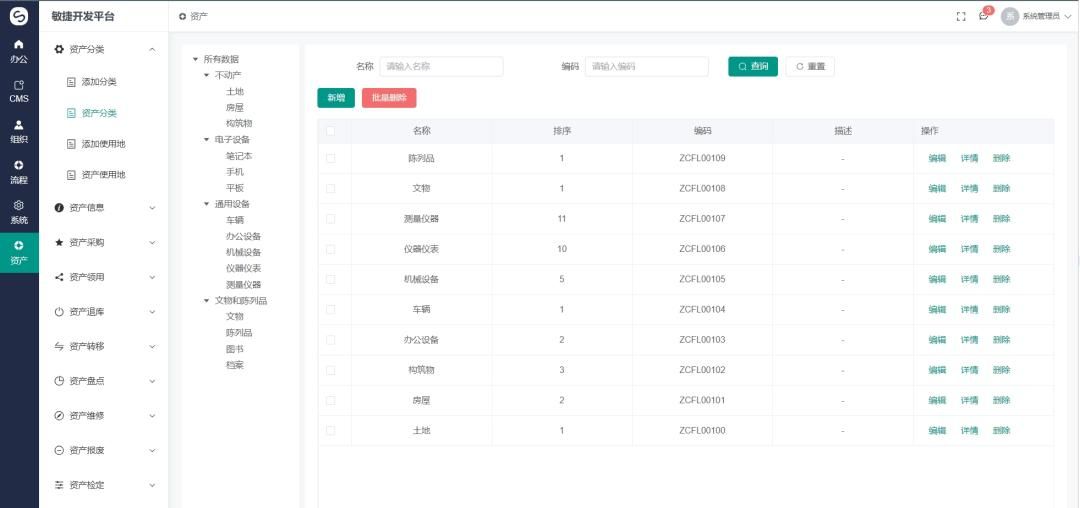
Task: Check the 测量仪器 row checkbox in table
Action: [331, 219]
